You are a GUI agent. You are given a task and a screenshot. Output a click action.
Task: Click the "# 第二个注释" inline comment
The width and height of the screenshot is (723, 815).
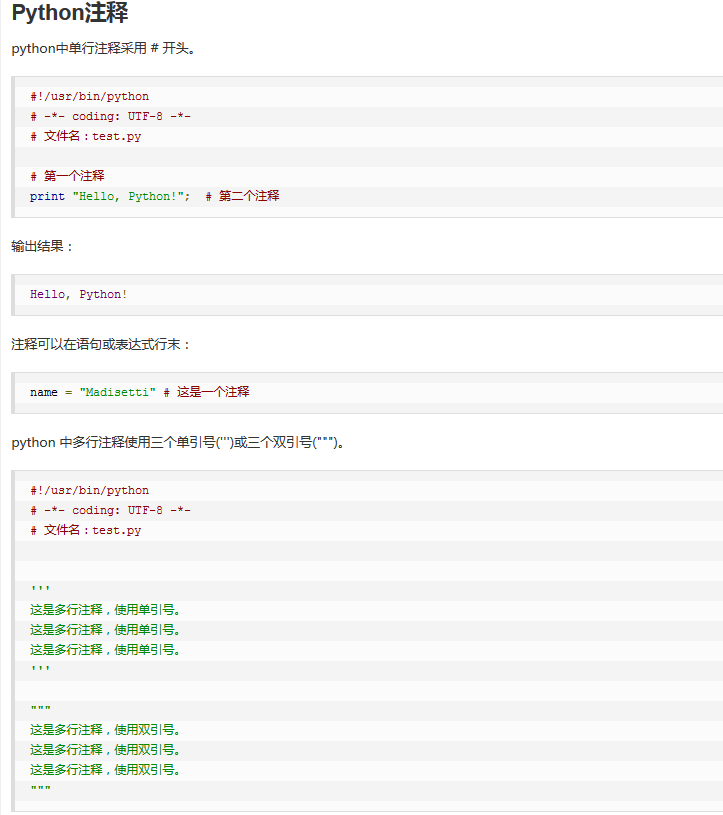tap(243, 196)
